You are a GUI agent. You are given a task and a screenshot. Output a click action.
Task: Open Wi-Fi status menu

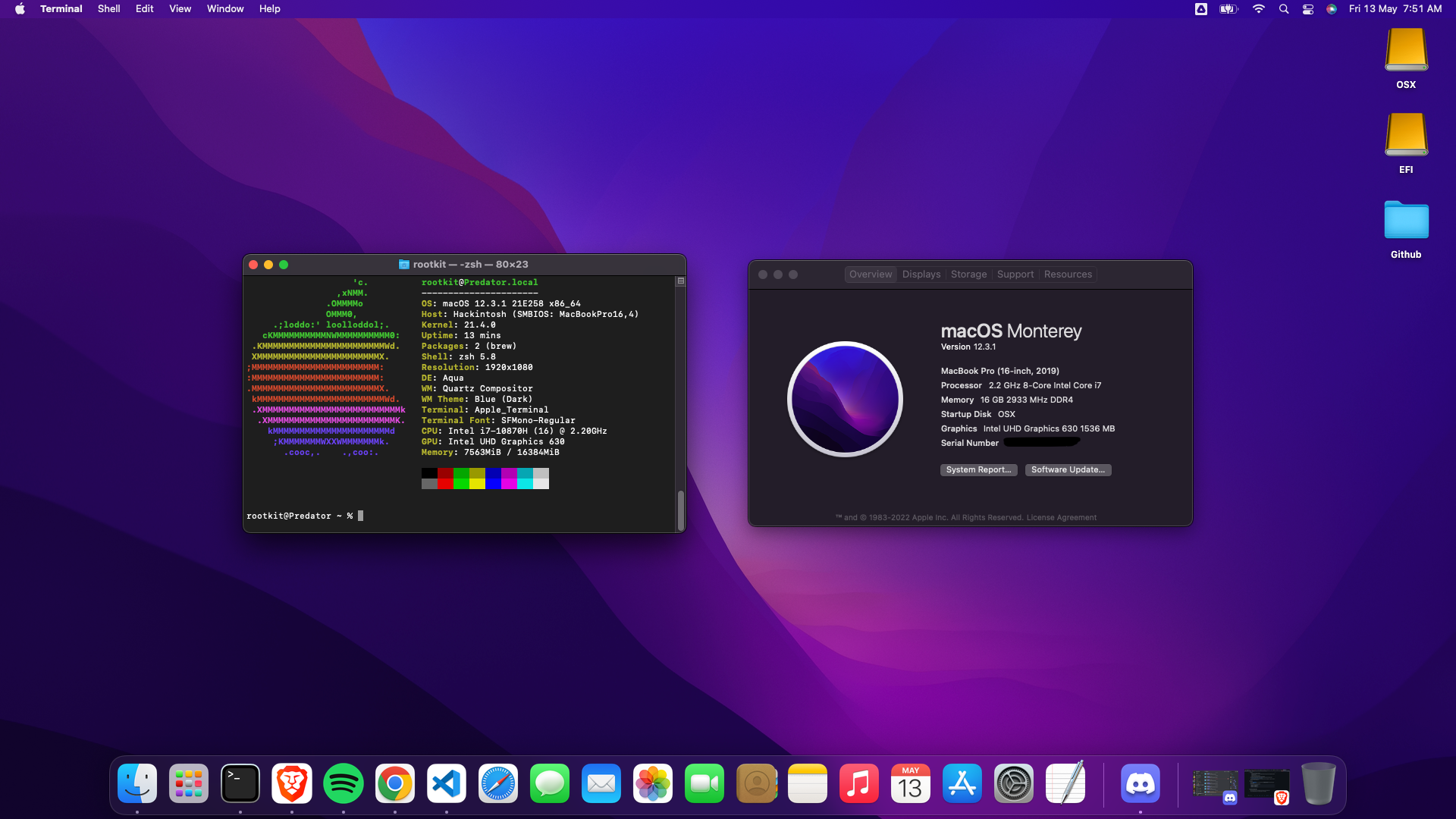pyautogui.click(x=1259, y=9)
